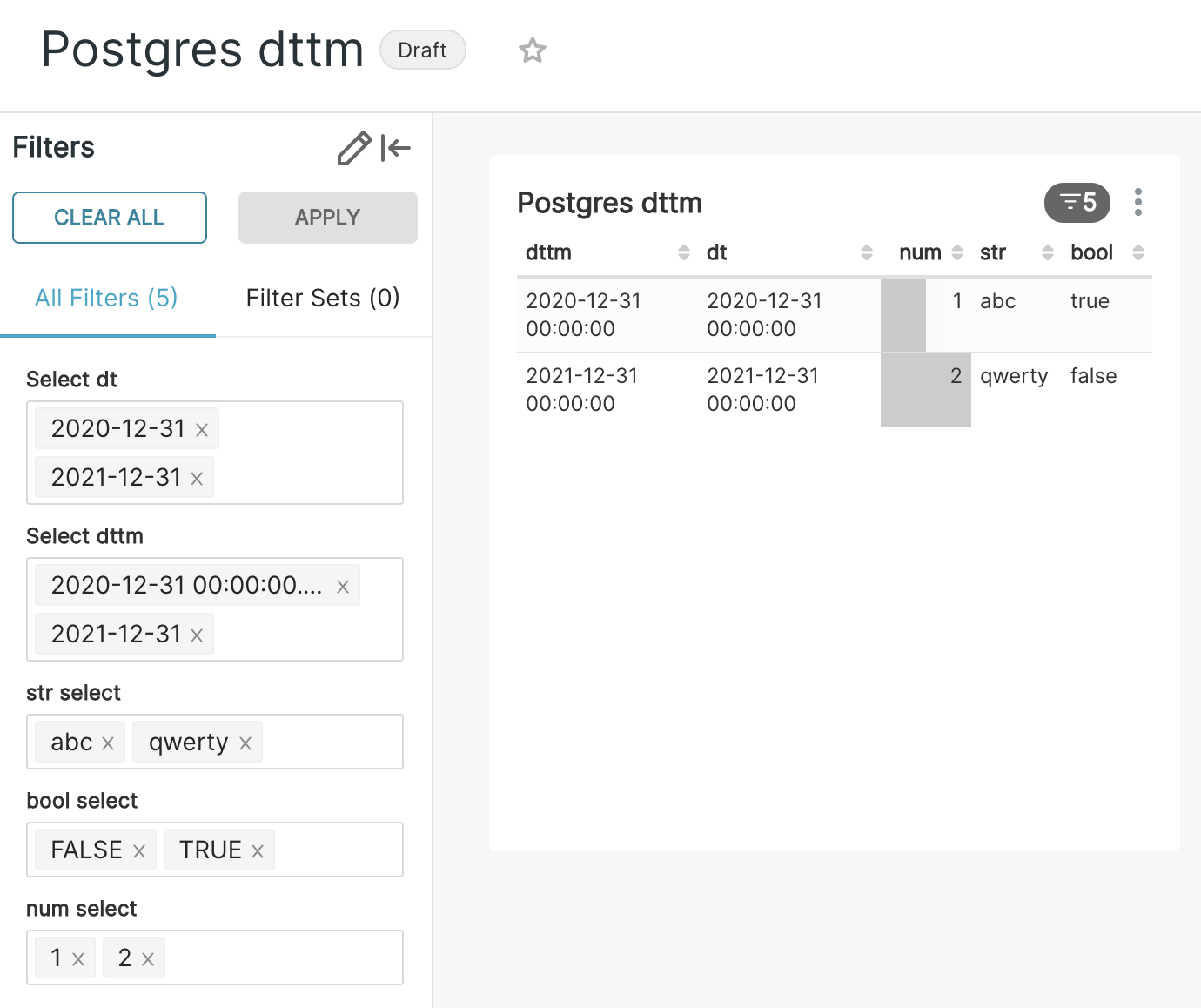Open the chart's three-dot options menu

1137,202
